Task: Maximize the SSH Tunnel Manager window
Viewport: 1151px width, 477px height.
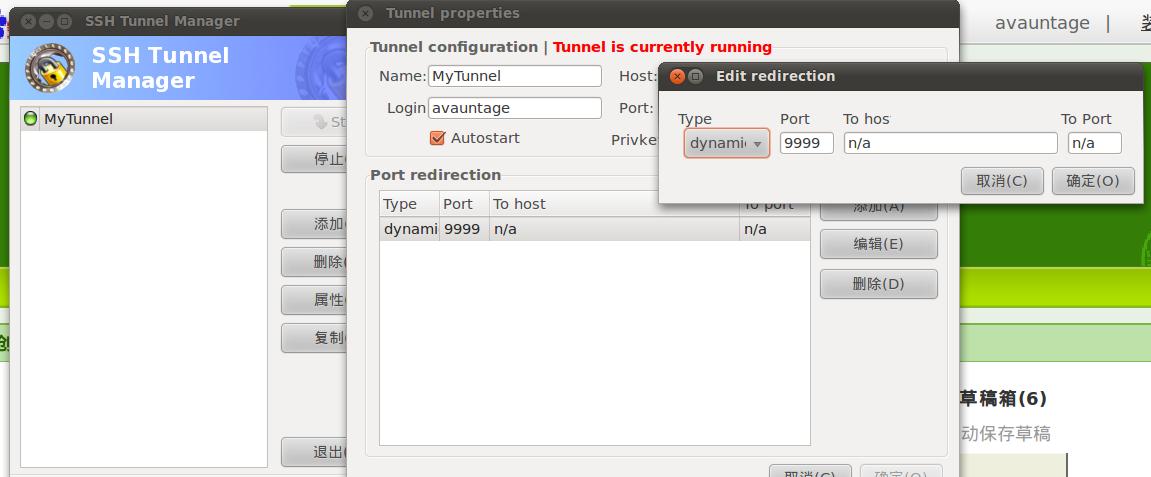Action: coord(64,21)
